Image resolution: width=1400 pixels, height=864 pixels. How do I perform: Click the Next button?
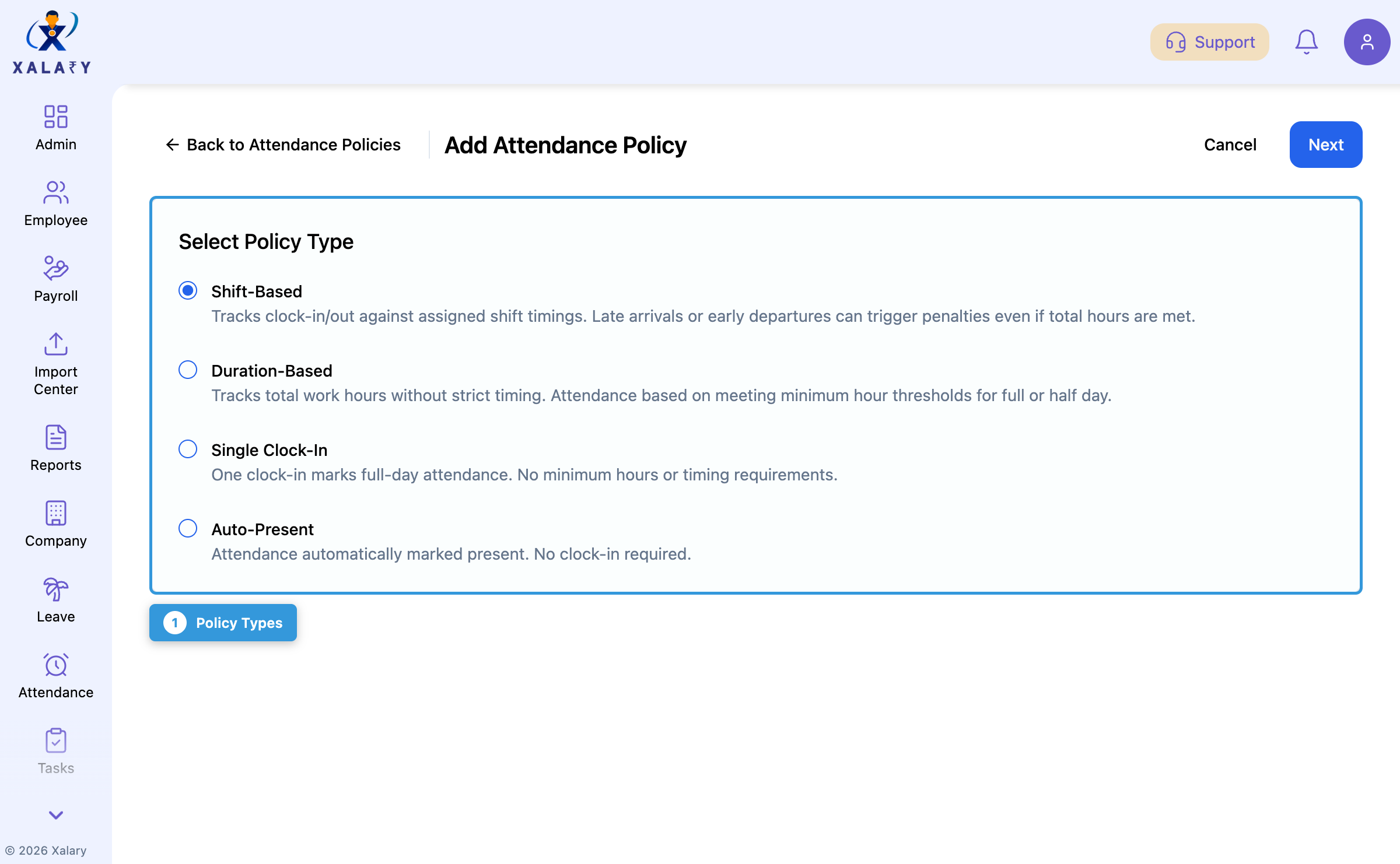[1325, 144]
